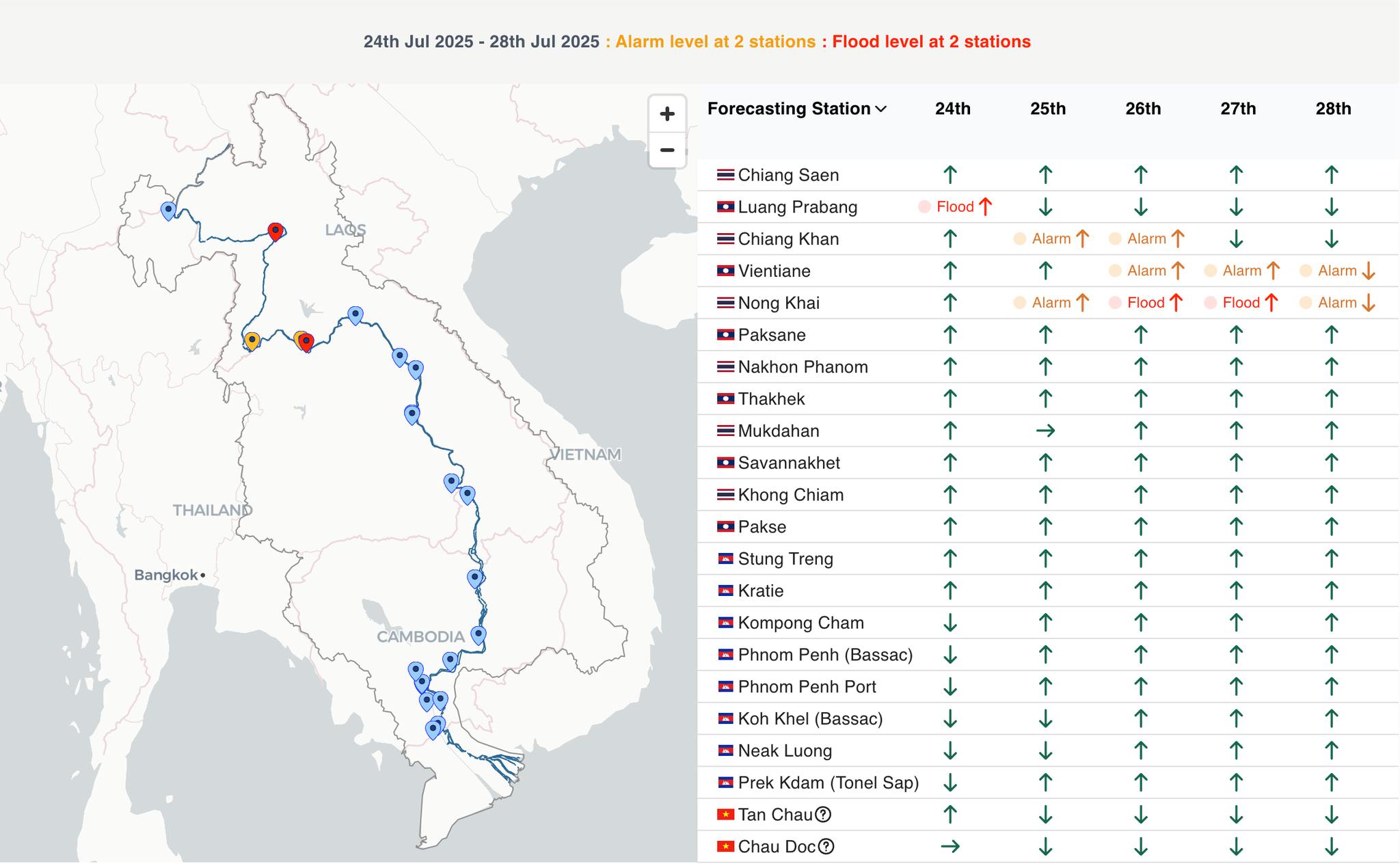This screenshot has width=1400, height=866.
Task: Select the orange Chiang Khan map marker
Action: coord(252,341)
